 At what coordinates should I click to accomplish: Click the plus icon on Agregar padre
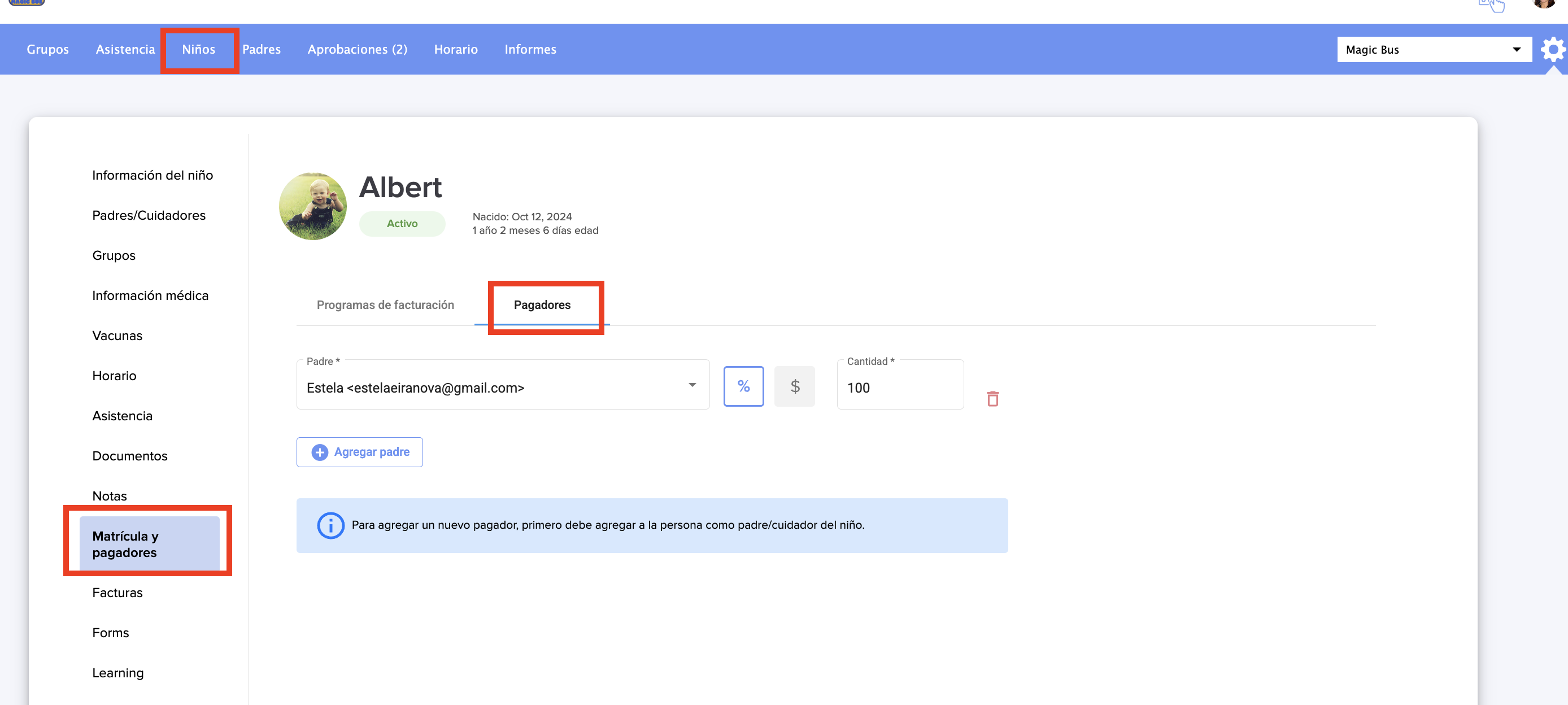tap(320, 452)
